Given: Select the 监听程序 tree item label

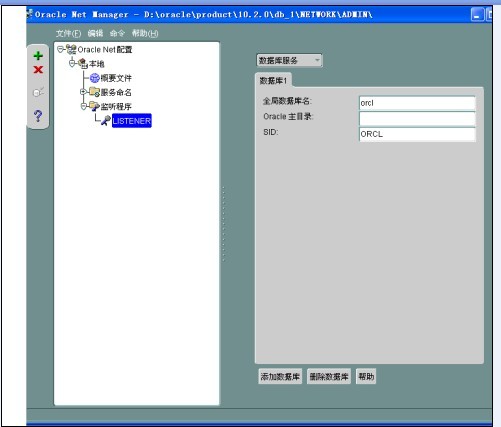Looking at the screenshot, I should [116, 107].
